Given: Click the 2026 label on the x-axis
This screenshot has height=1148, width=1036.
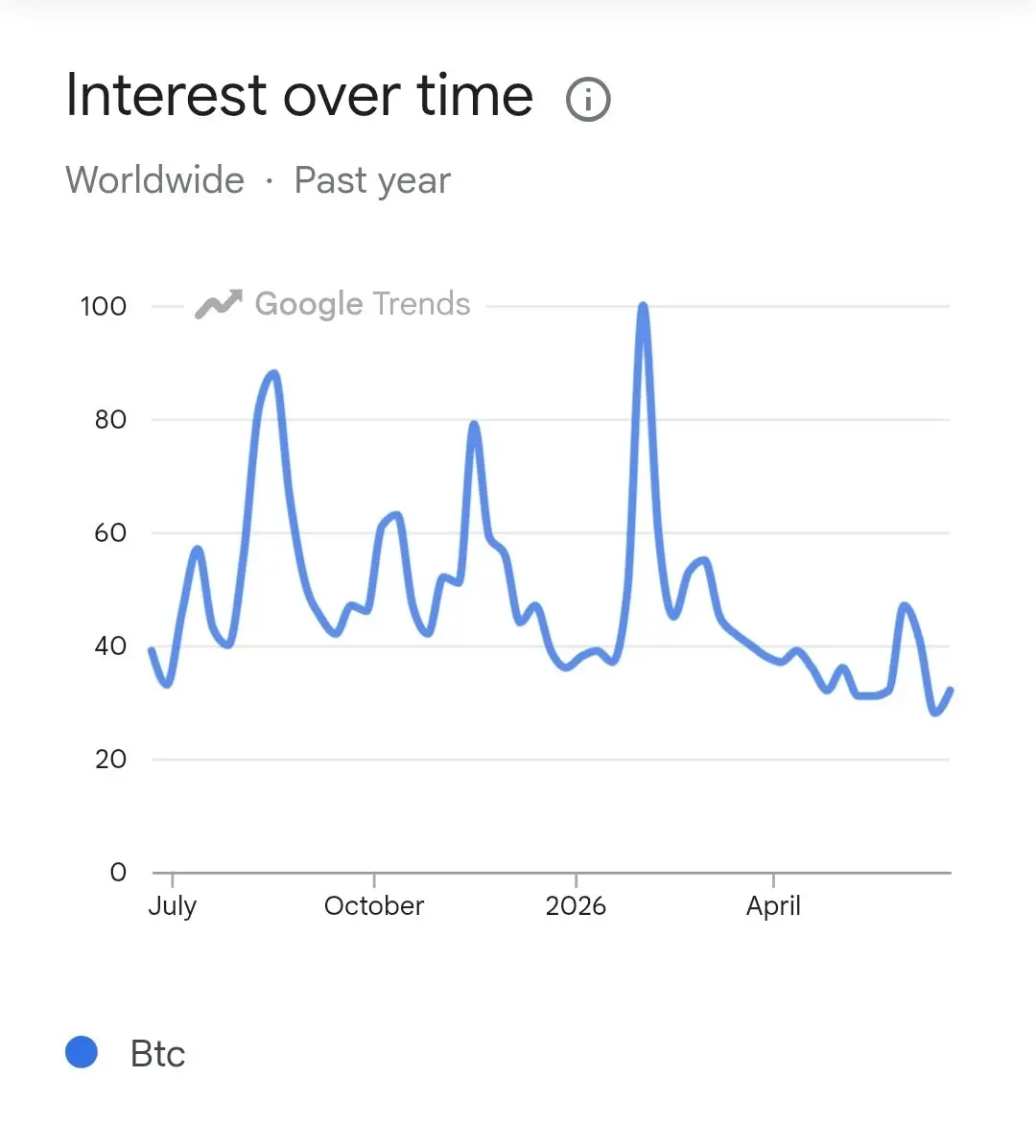Looking at the screenshot, I should [576, 905].
